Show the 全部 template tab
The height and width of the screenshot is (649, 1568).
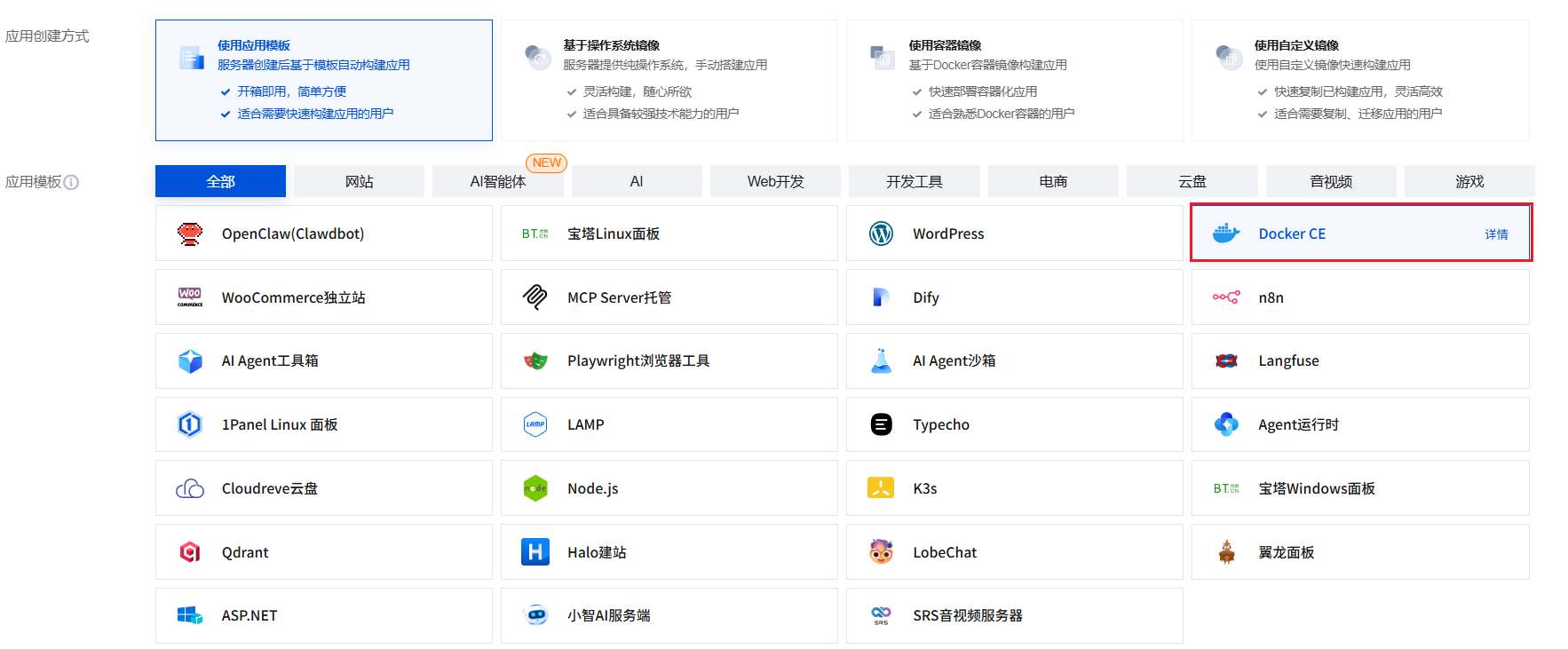tap(220, 181)
